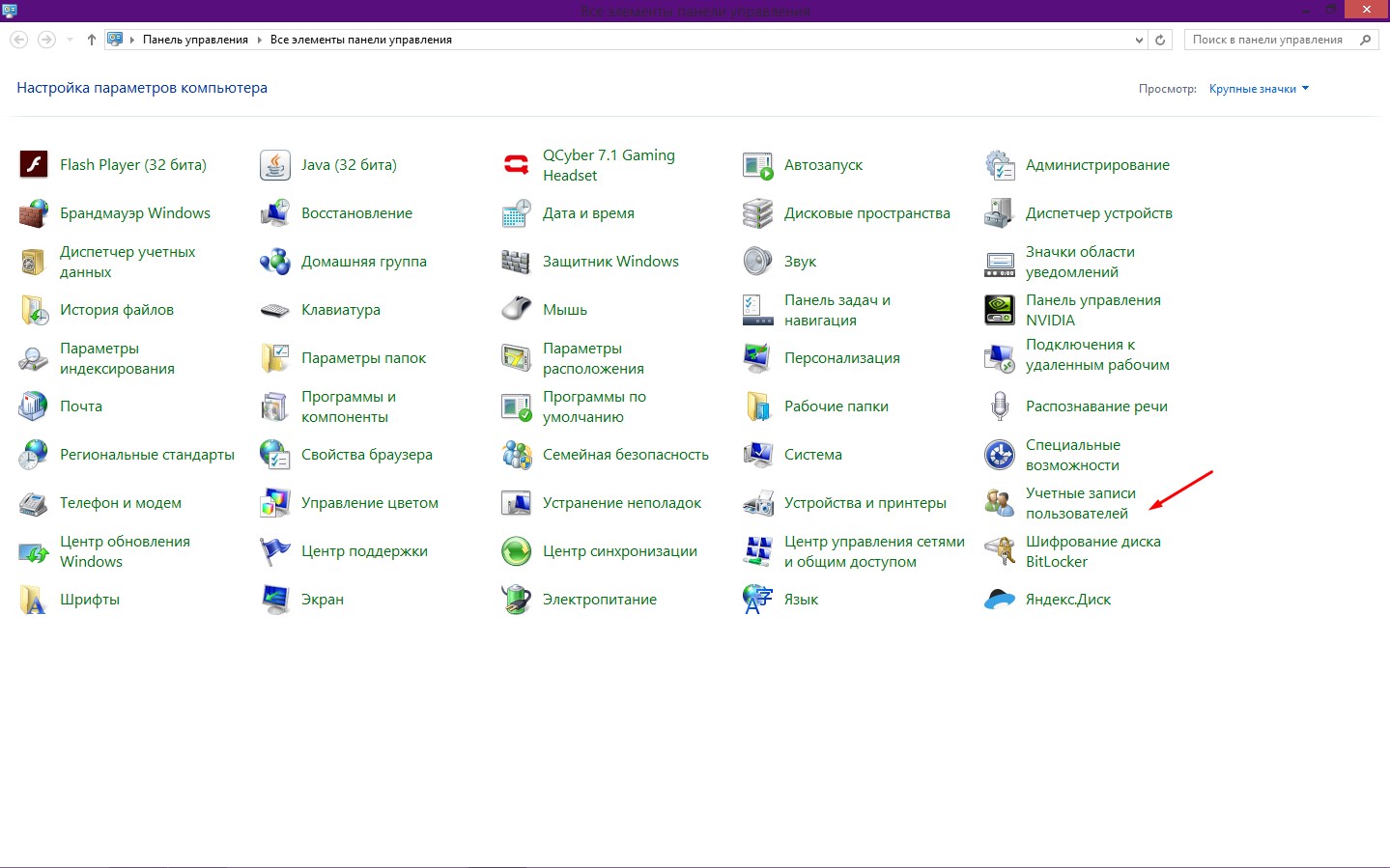Open the Java (32 бита) icon
The height and width of the screenshot is (868, 1390).
(x=275, y=165)
